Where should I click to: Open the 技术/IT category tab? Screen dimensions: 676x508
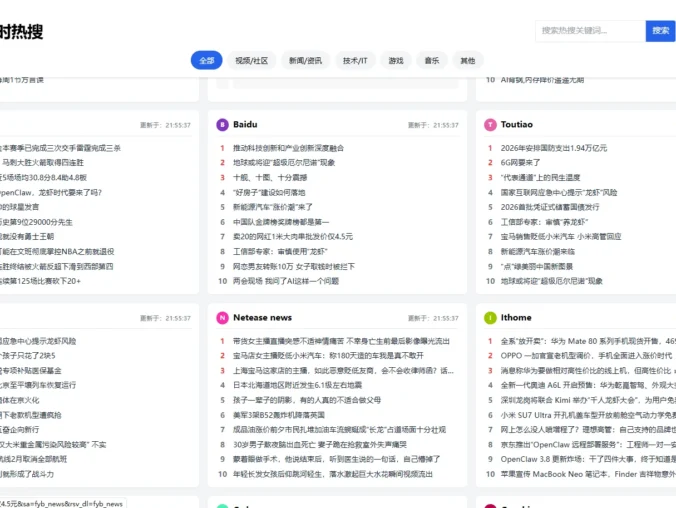(355, 60)
